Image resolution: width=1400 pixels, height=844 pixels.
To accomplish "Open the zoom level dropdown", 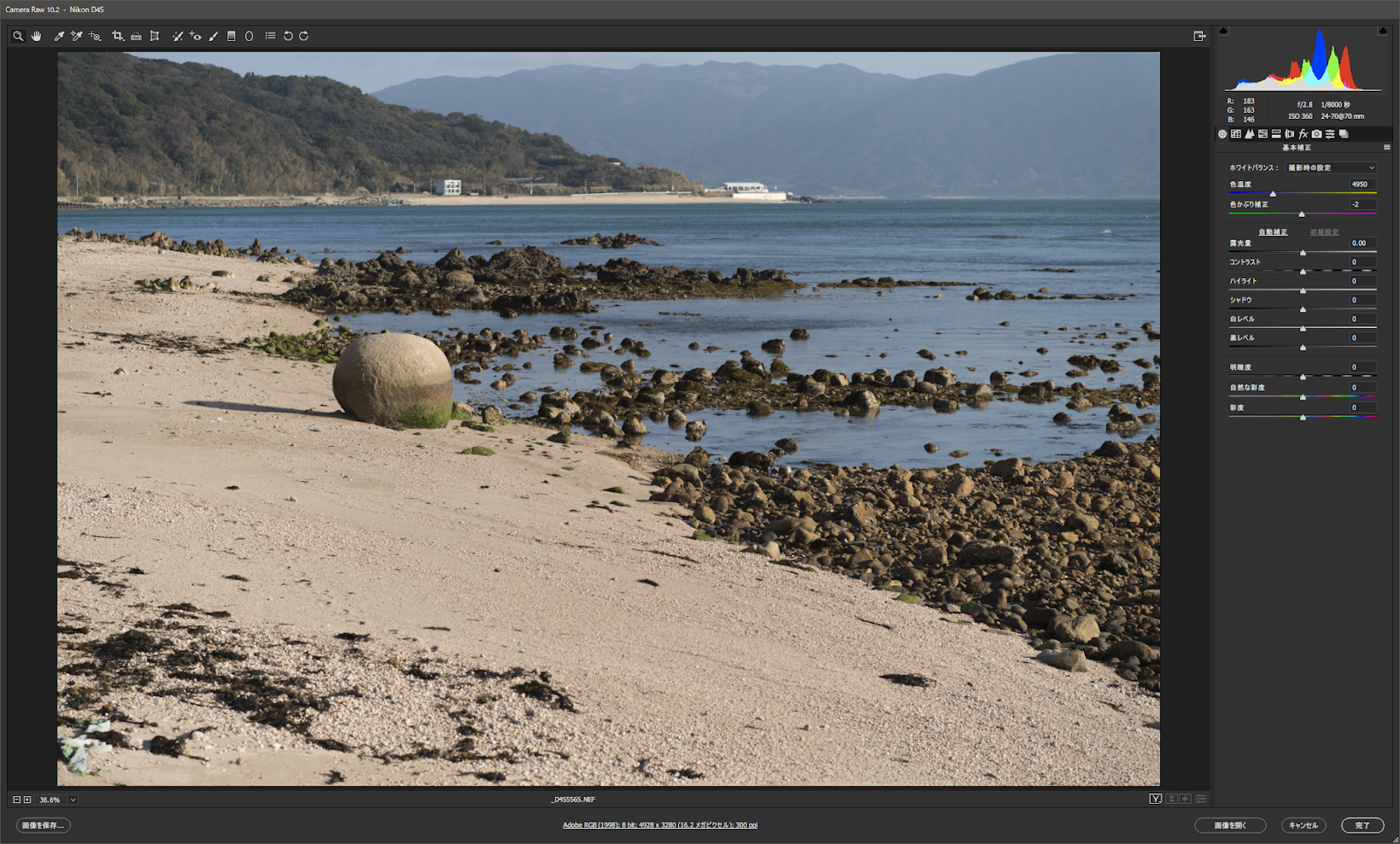I will pos(73,799).
